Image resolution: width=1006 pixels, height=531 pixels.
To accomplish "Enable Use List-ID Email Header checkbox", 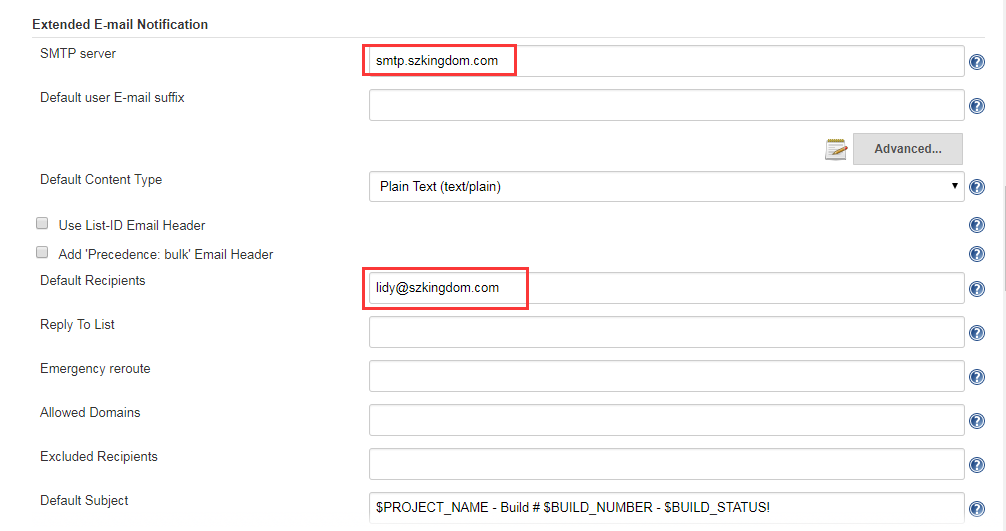I will coord(42,223).
